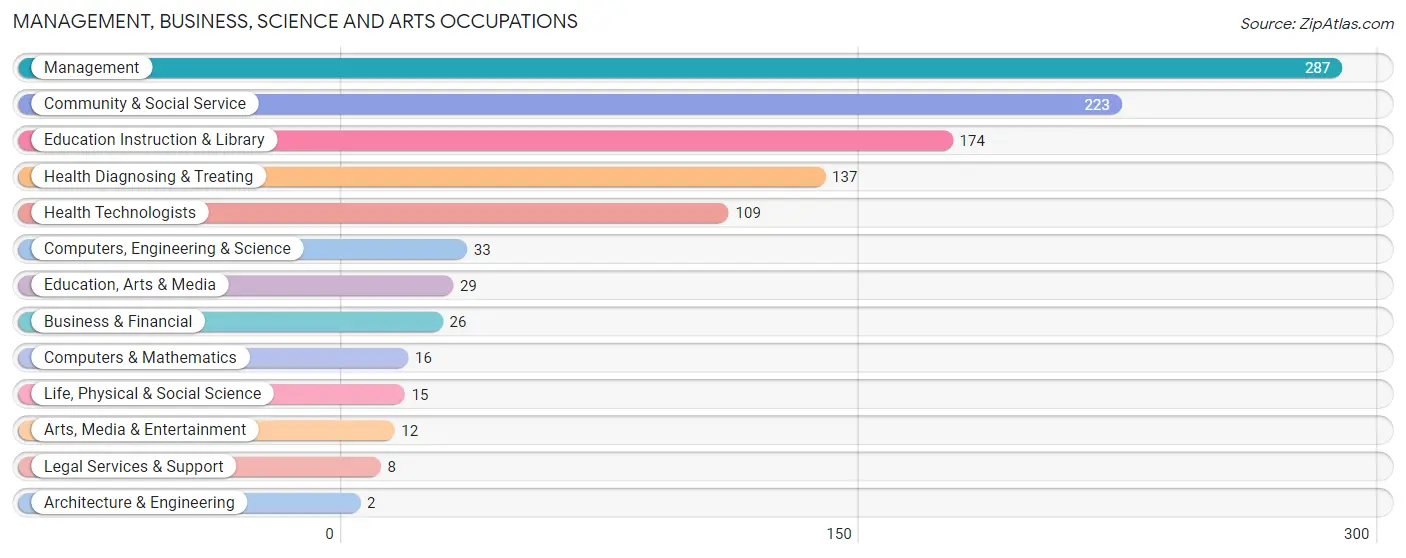Select Computers, Engineering & Science label
This screenshot has height=558, width=1406.
[x=167, y=249]
